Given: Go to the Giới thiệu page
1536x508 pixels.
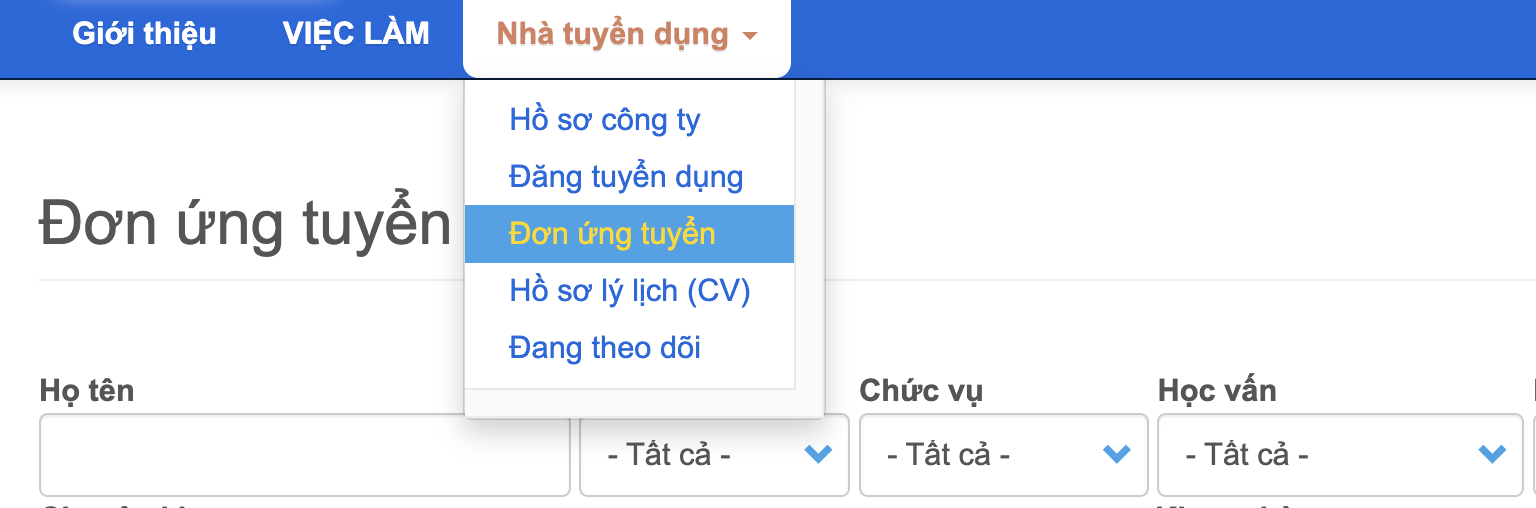Looking at the screenshot, I should [x=144, y=34].
